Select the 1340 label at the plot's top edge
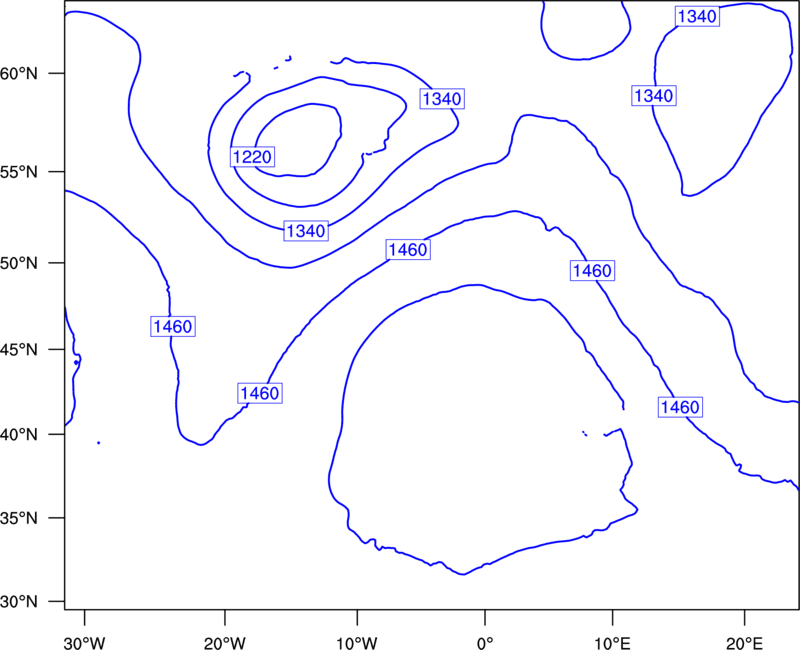This screenshot has height=650, width=800. coord(697,16)
